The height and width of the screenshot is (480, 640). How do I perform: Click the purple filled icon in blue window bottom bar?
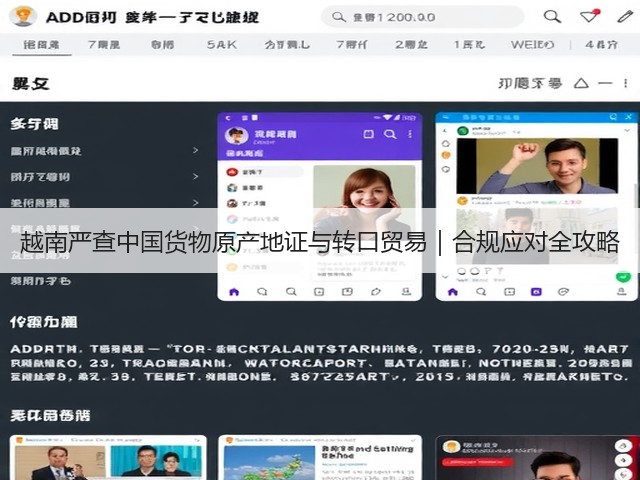click(x=536, y=292)
